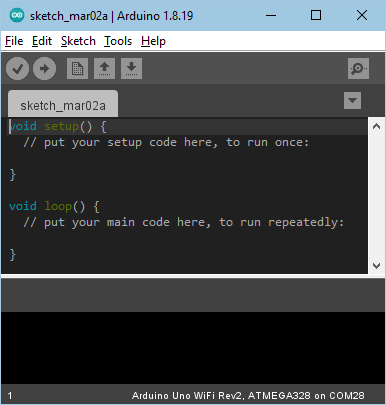Image resolution: width=386 pixels, height=405 pixels.
Task: Open the Help menu
Action: [153, 41]
